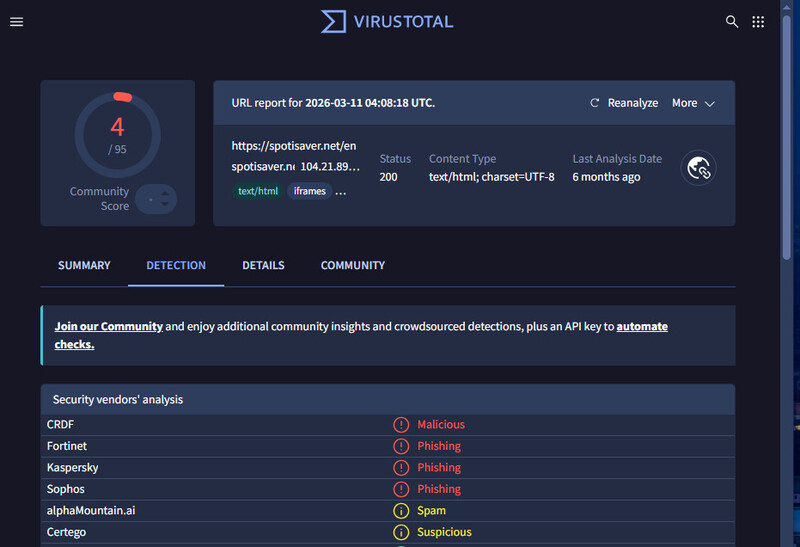Click Sophos phishing alert icon
The image size is (800, 547).
pos(401,489)
